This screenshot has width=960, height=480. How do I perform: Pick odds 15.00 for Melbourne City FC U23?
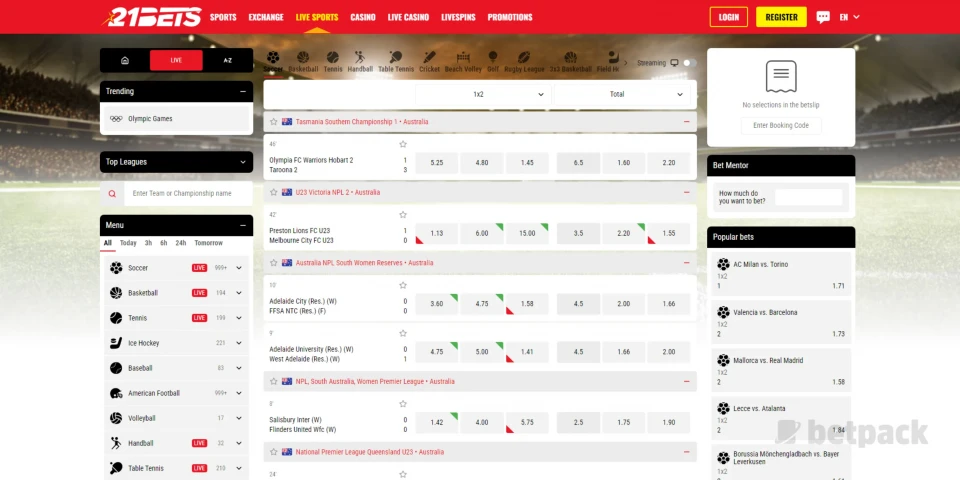527,233
